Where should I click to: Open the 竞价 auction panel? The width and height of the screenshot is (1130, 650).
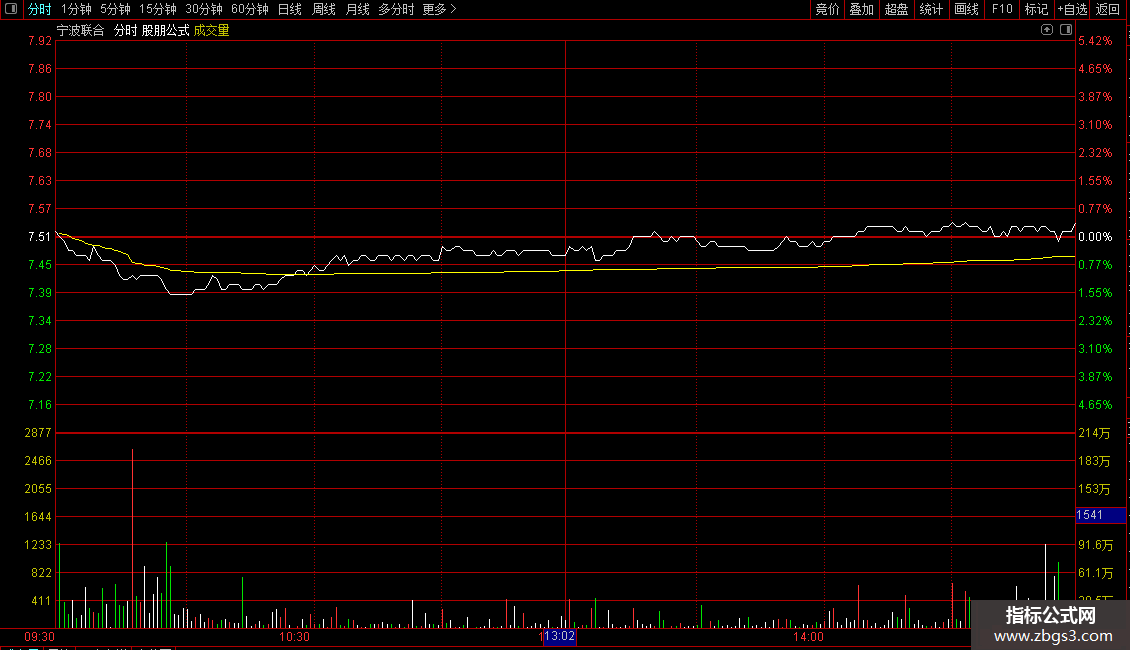(x=827, y=9)
